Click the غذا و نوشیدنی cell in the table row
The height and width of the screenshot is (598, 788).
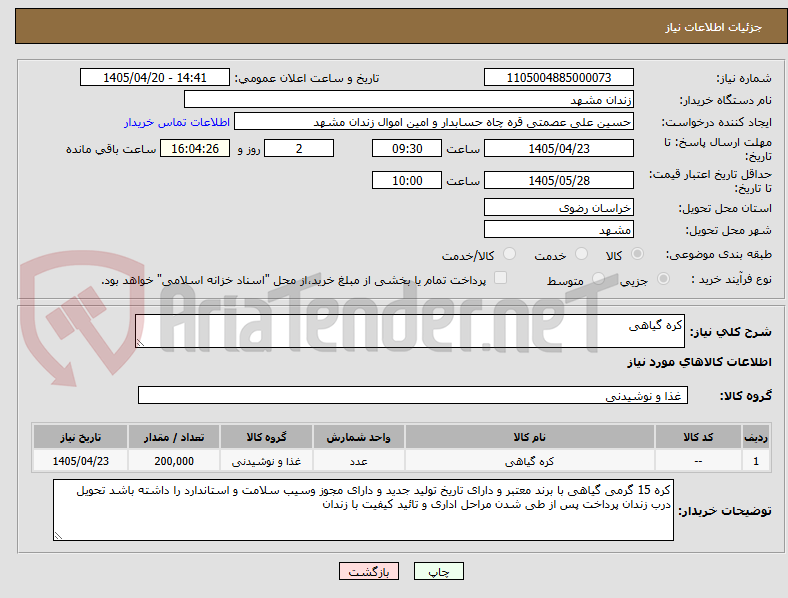pos(266,461)
